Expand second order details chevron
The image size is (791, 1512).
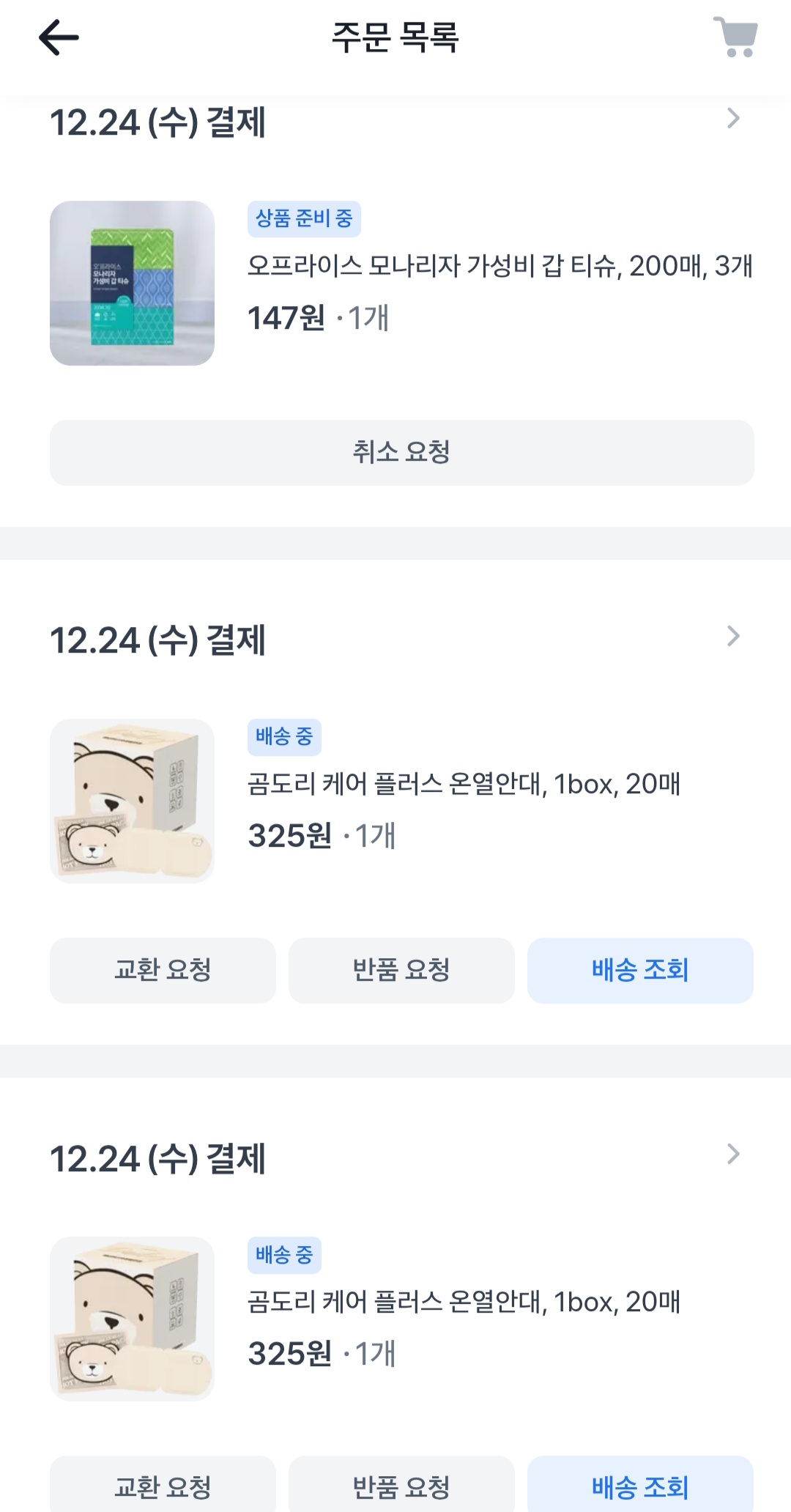[733, 637]
